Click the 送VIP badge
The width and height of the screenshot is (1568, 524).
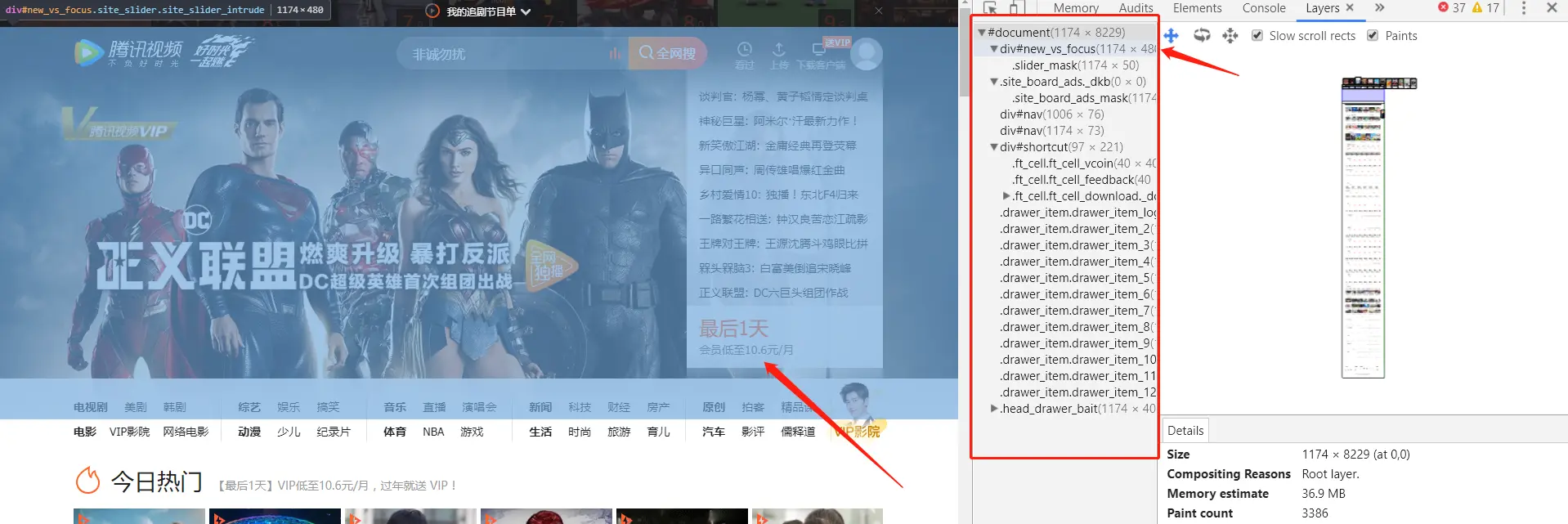click(x=837, y=43)
